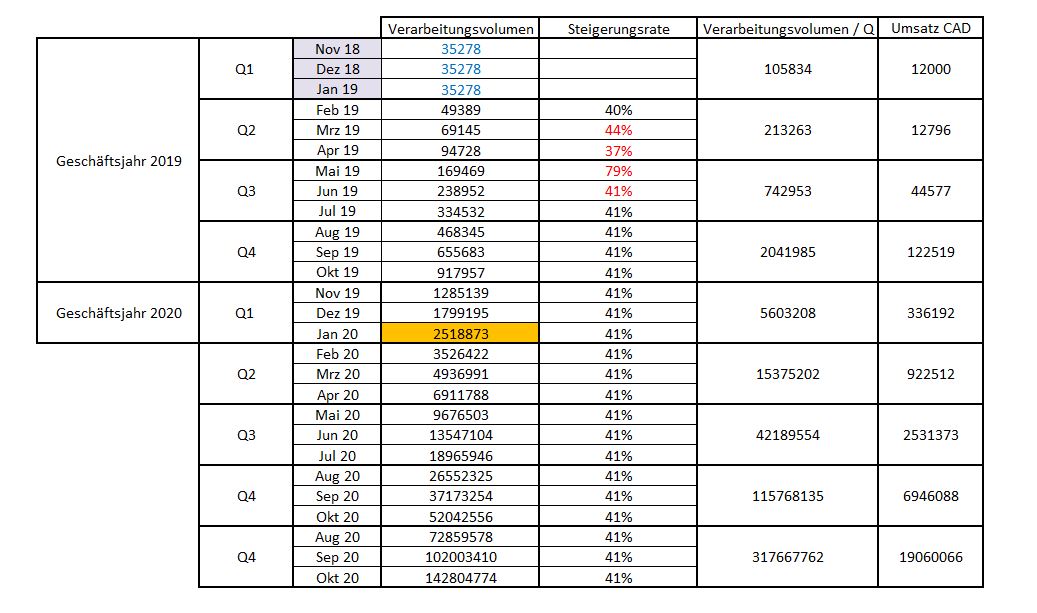Select the Geschäftsjahr 2020 cell
This screenshot has height=613, width=1037.
119,313
